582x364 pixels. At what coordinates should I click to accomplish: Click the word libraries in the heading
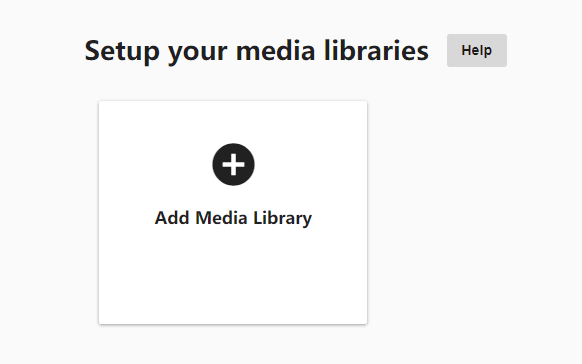[x=376, y=50]
